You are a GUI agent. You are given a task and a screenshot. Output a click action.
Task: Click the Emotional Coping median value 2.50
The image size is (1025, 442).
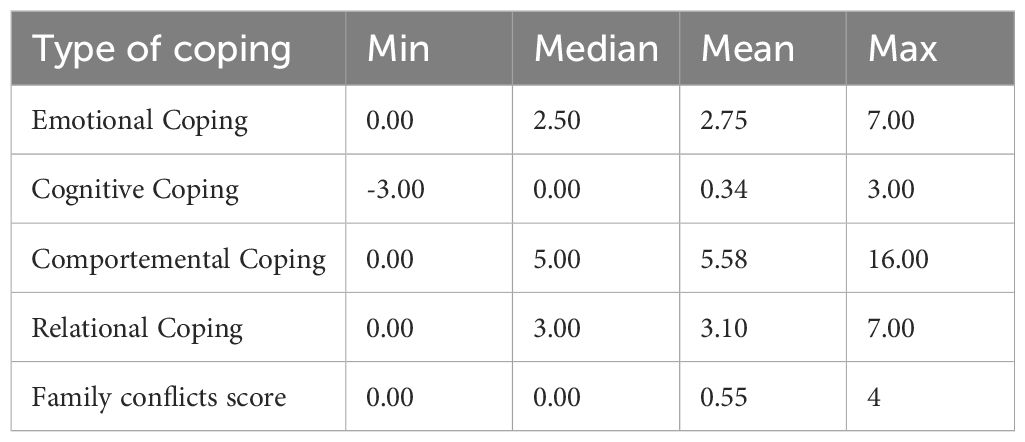click(x=558, y=122)
